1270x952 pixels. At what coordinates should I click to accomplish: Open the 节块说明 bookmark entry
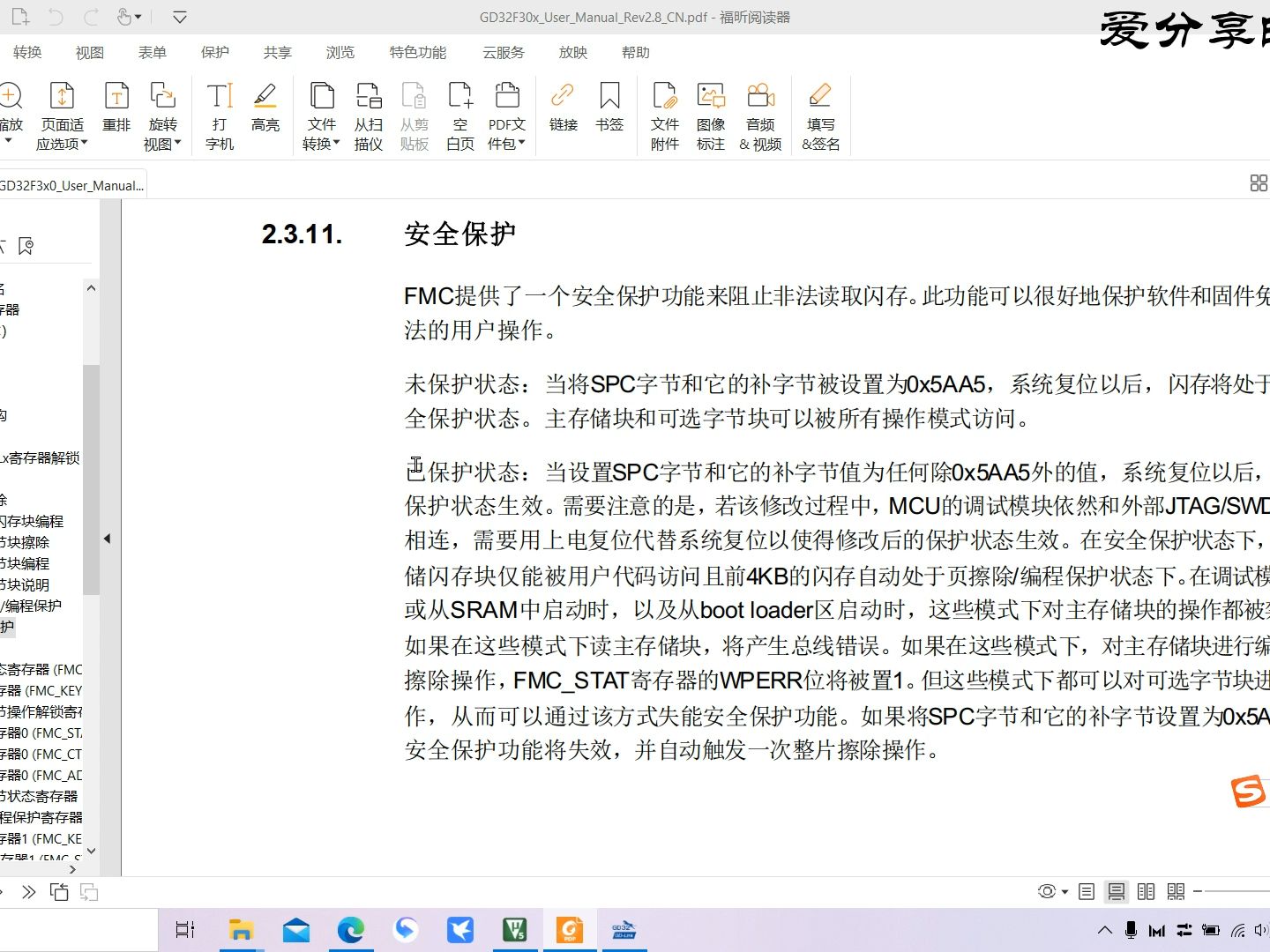[25, 584]
